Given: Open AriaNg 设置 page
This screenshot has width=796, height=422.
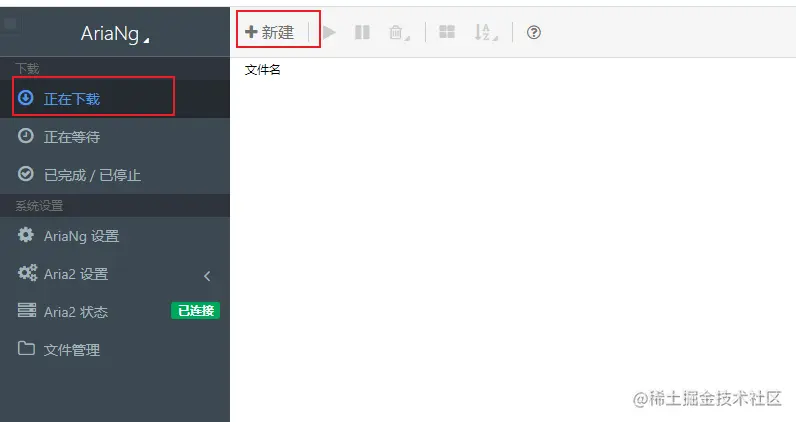Looking at the screenshot, I should pos(115,236).
